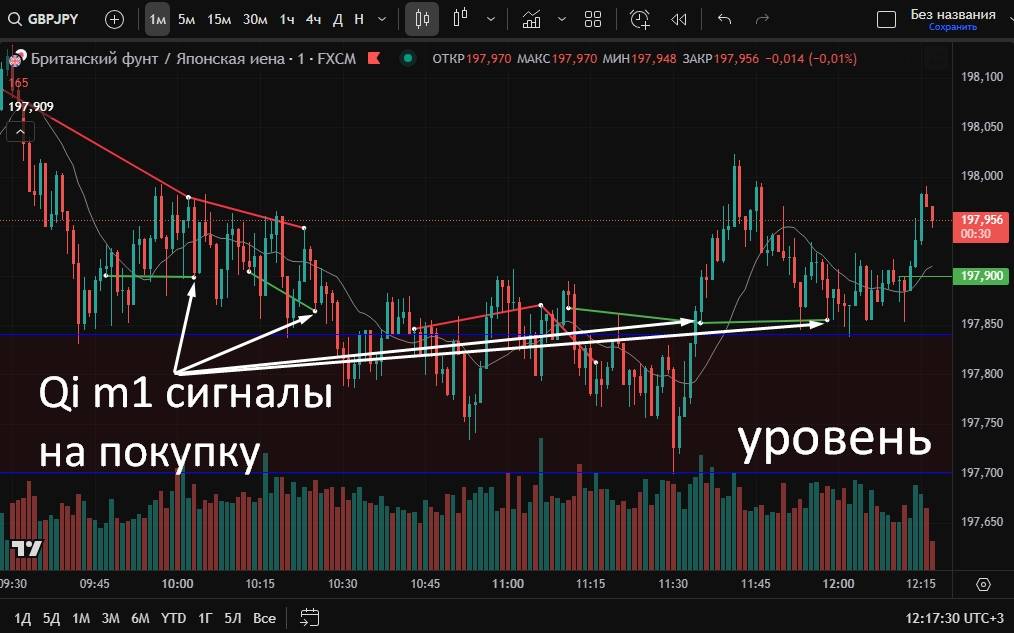Screen dimensions: 1014x633
Task: Click the green 197,900 price label
Action: pyautogui.click(x=980, y=276)
